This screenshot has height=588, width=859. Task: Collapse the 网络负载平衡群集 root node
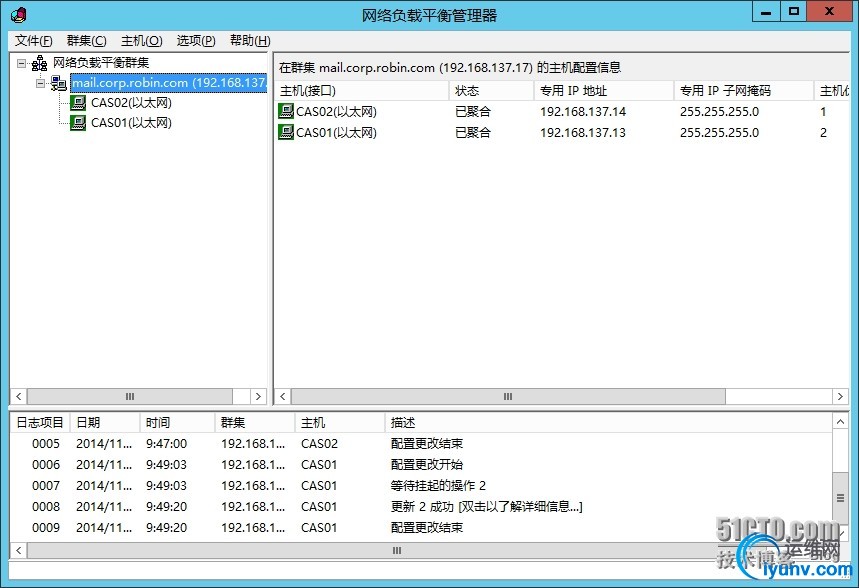pyautogui.click(x=21, y=64)
